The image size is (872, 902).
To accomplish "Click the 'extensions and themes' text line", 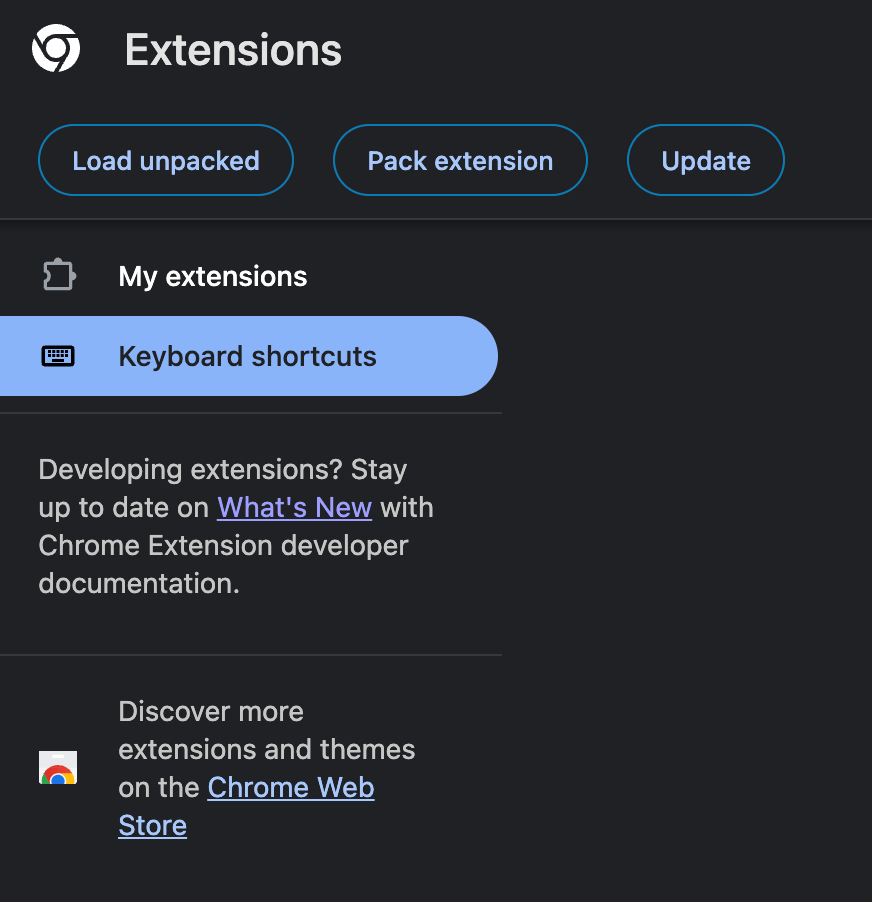I will (266, 749).
